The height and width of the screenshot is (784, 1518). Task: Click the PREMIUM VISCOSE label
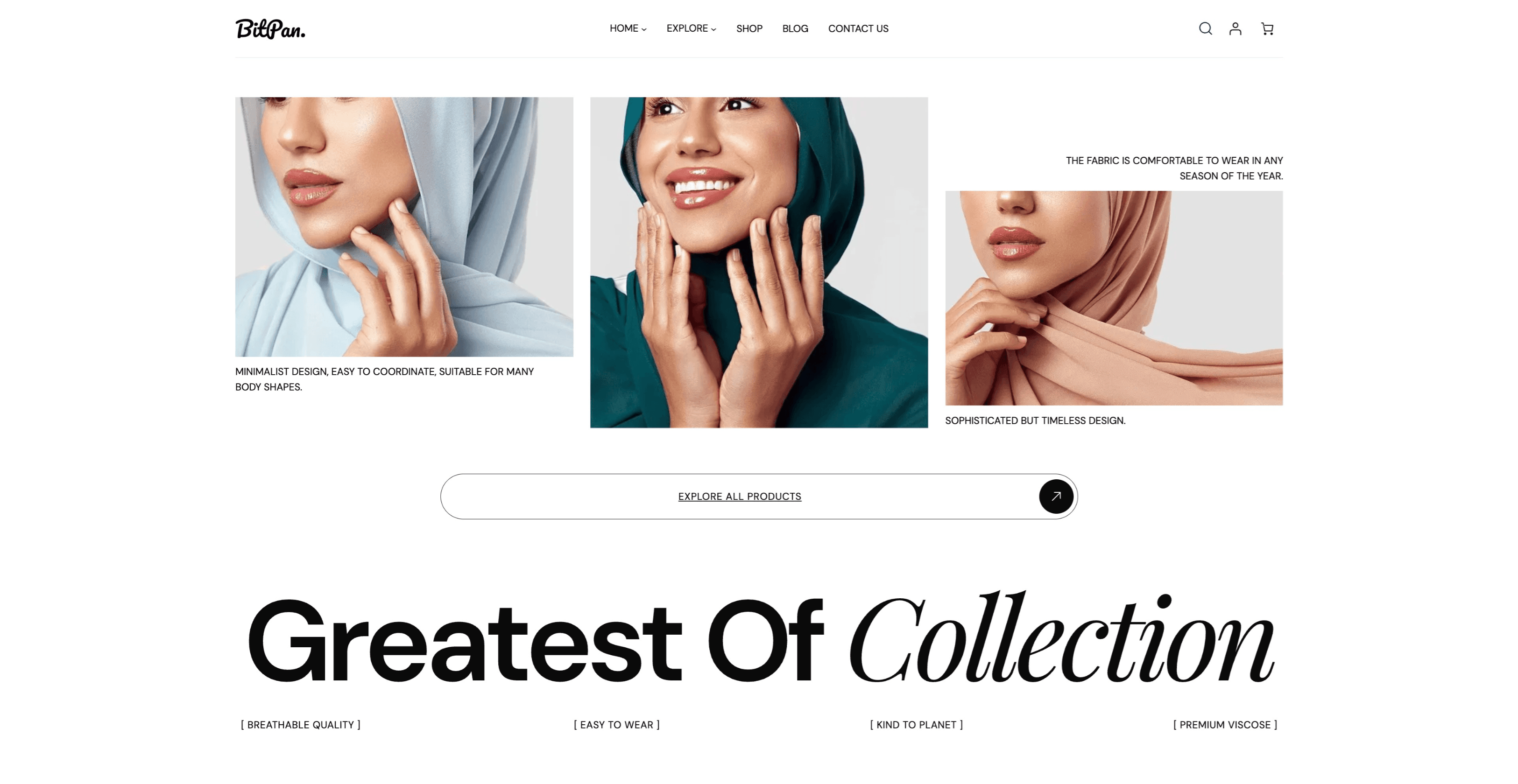(x=1225, y=725)
